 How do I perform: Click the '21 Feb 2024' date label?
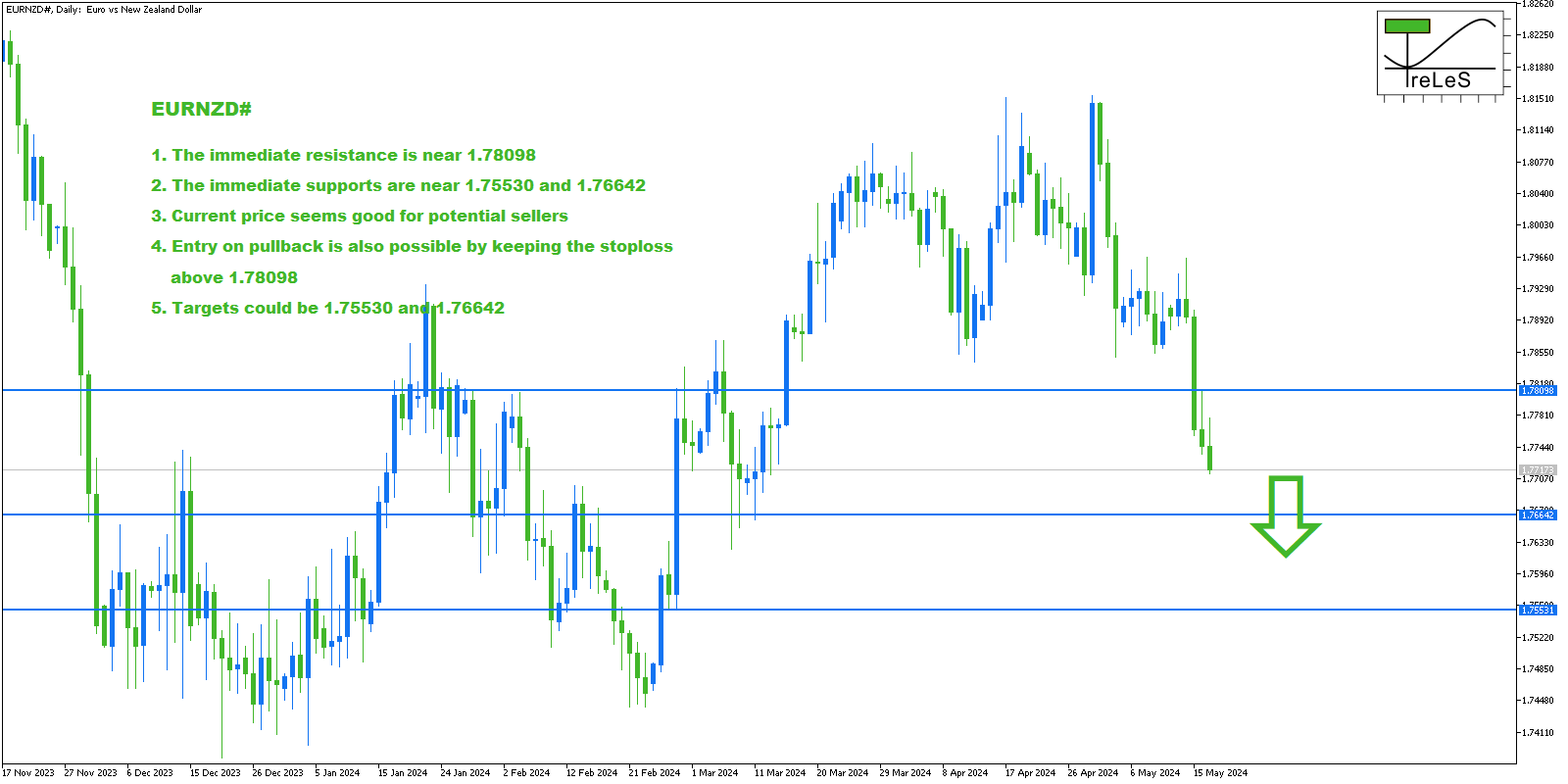point(655,773)
